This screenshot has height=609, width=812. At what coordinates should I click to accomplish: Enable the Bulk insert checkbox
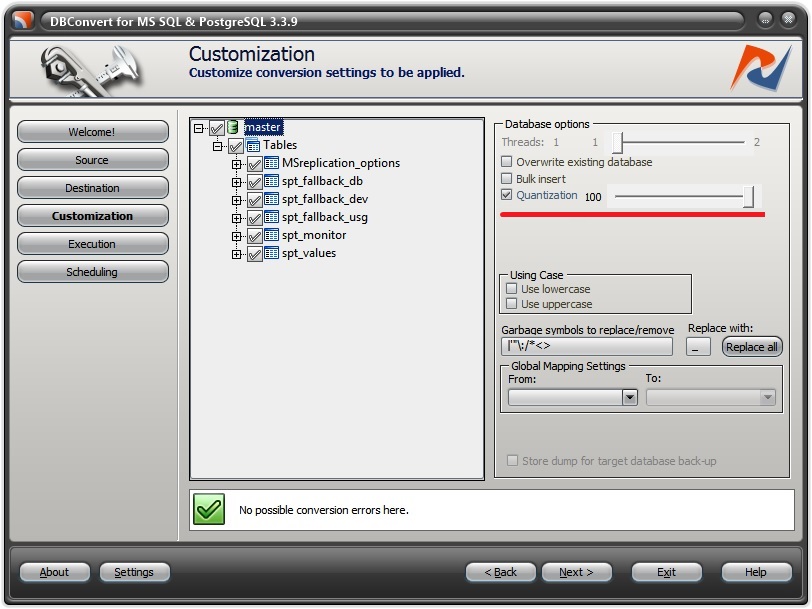(506, 179)
